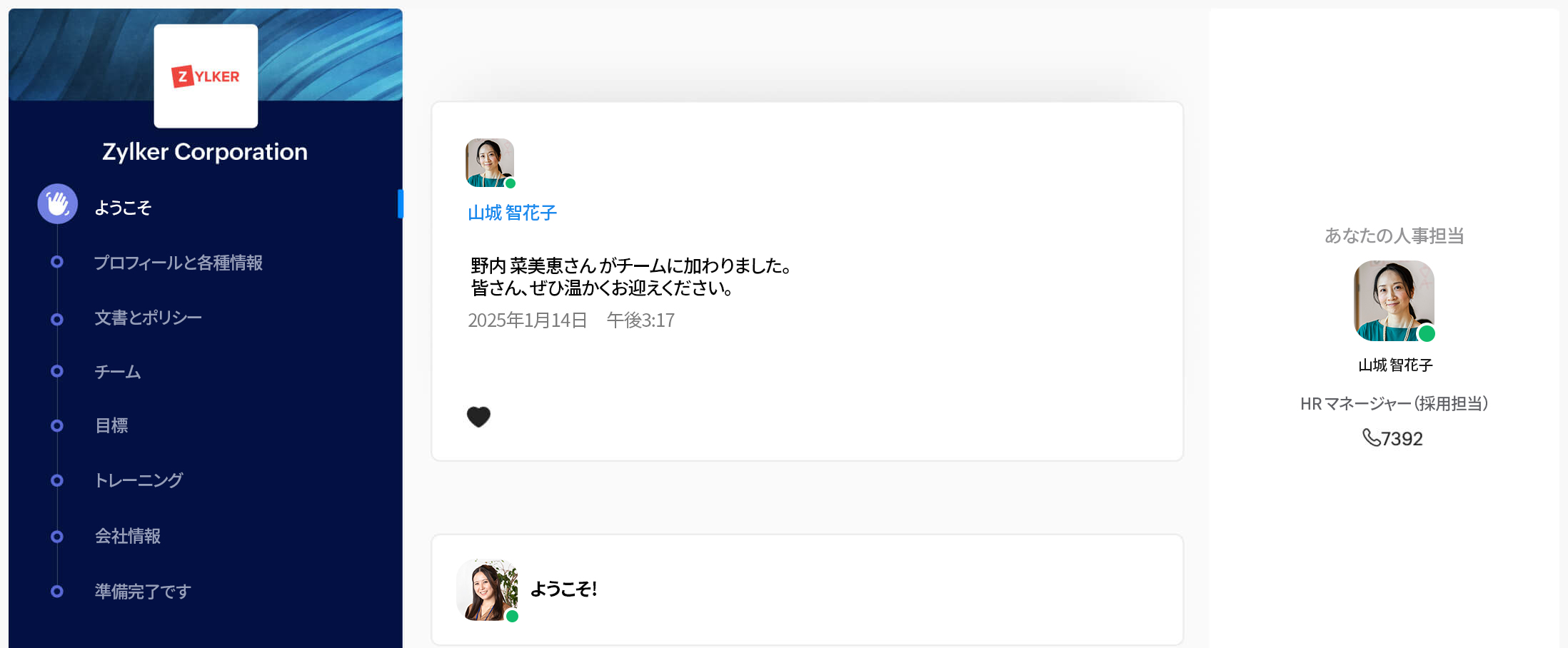1568x648 pixels.
Task: Select the ようこそ tab in the sidebar
Action: point(123,207)
